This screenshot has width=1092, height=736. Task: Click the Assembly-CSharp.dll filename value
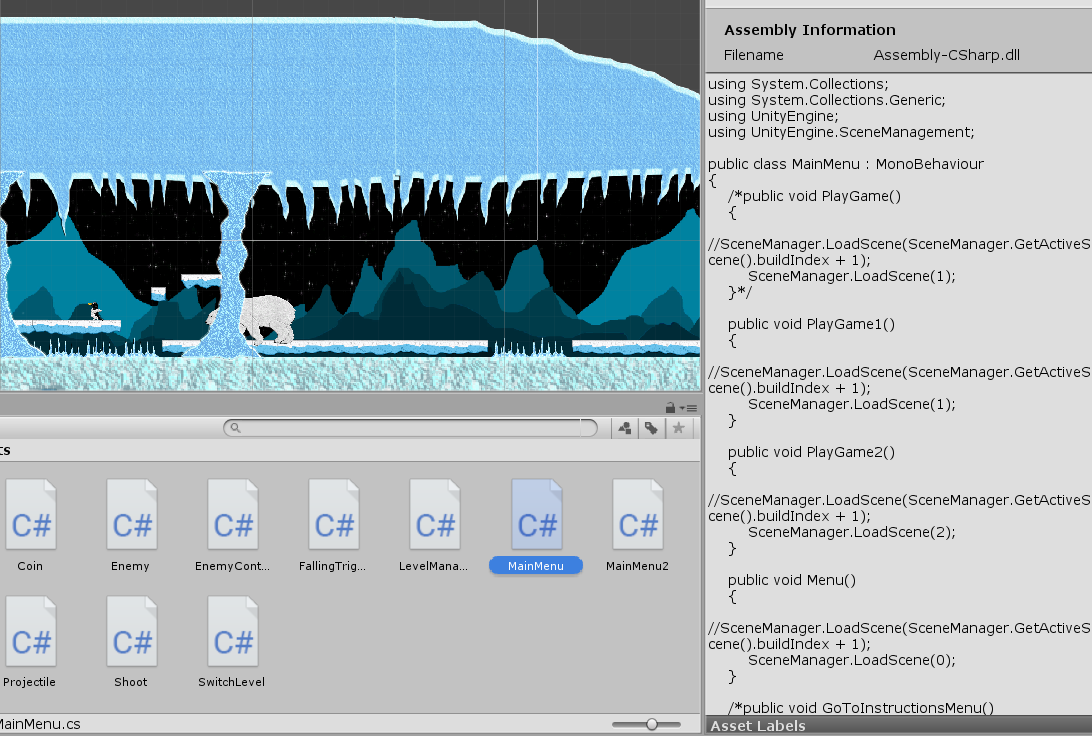946,55
